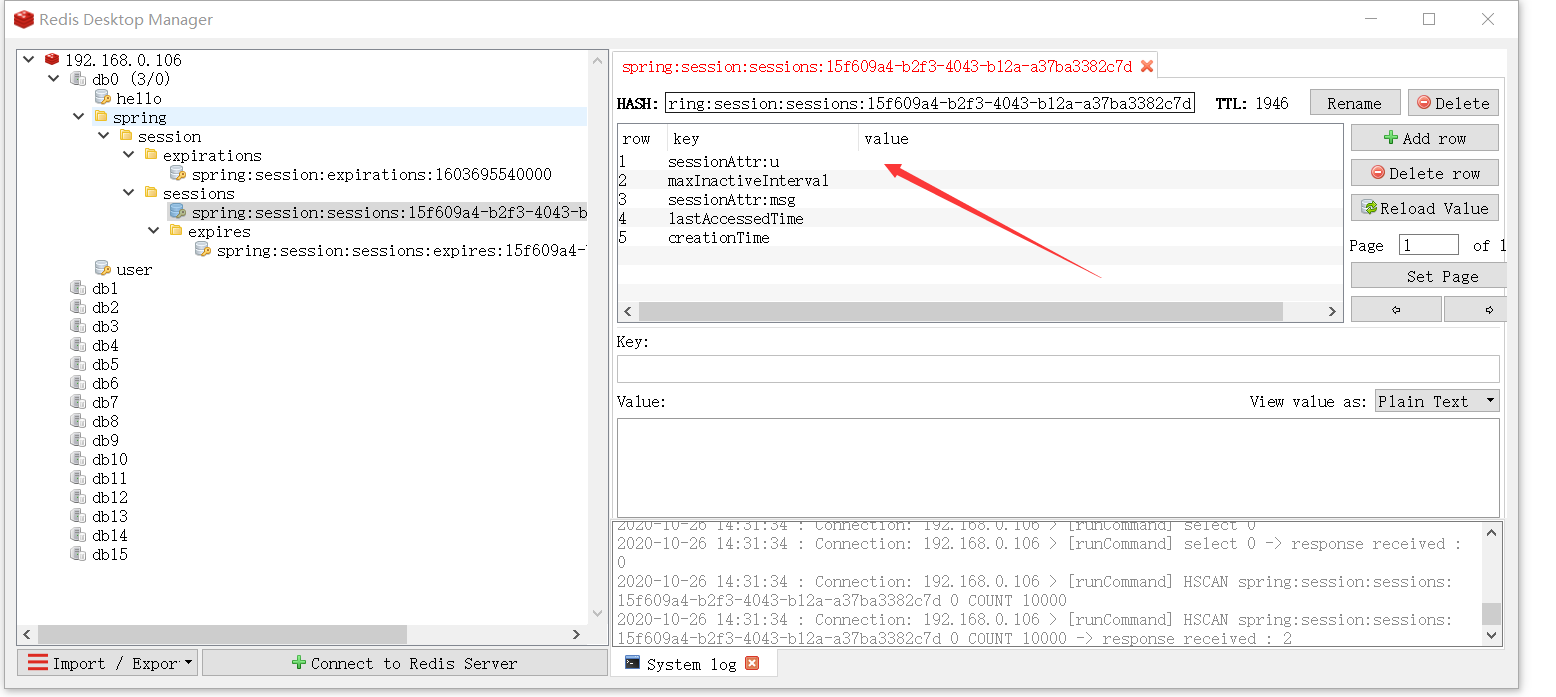Click the sessions folder icon
Screen dimensions: 1556x697
[150, 193]
